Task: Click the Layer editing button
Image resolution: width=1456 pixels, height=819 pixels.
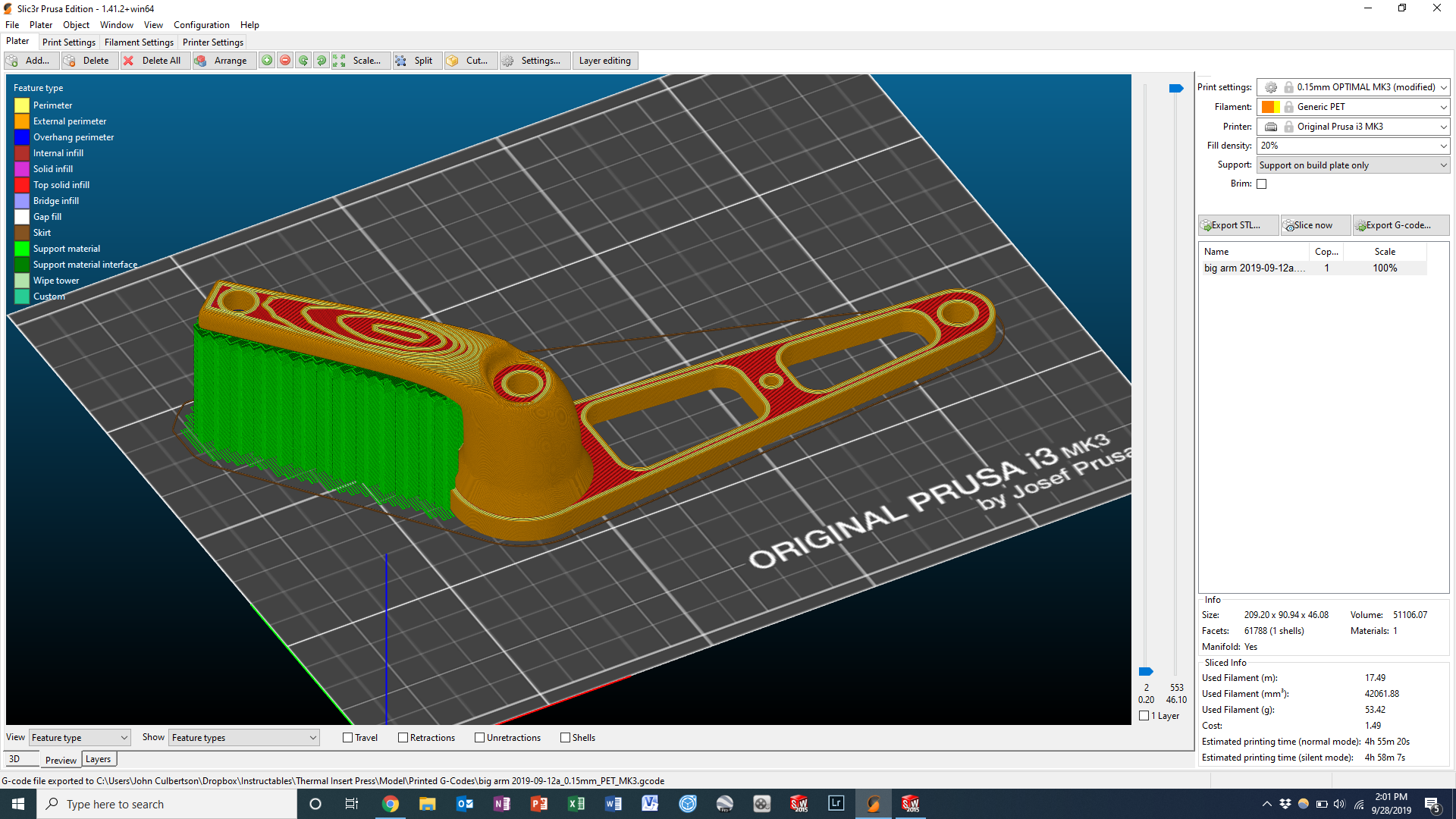Action: coord(605,61)
